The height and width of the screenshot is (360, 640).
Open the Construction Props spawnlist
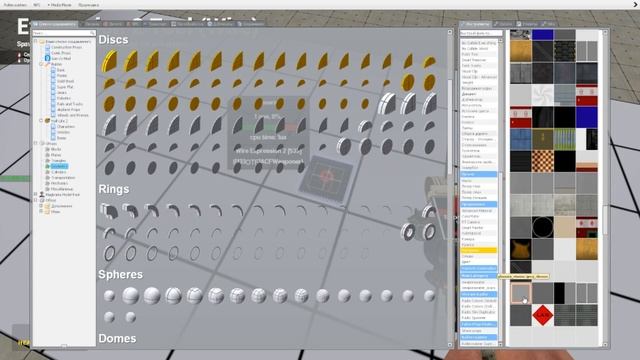(67, 47)
